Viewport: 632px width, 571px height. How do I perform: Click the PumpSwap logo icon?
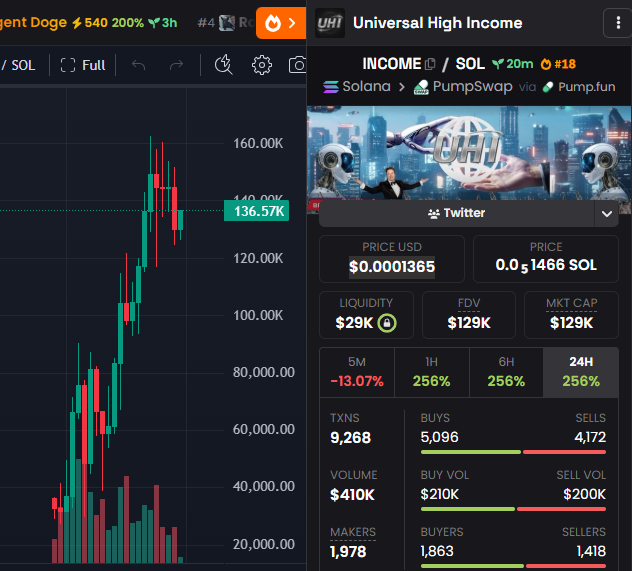421,87
